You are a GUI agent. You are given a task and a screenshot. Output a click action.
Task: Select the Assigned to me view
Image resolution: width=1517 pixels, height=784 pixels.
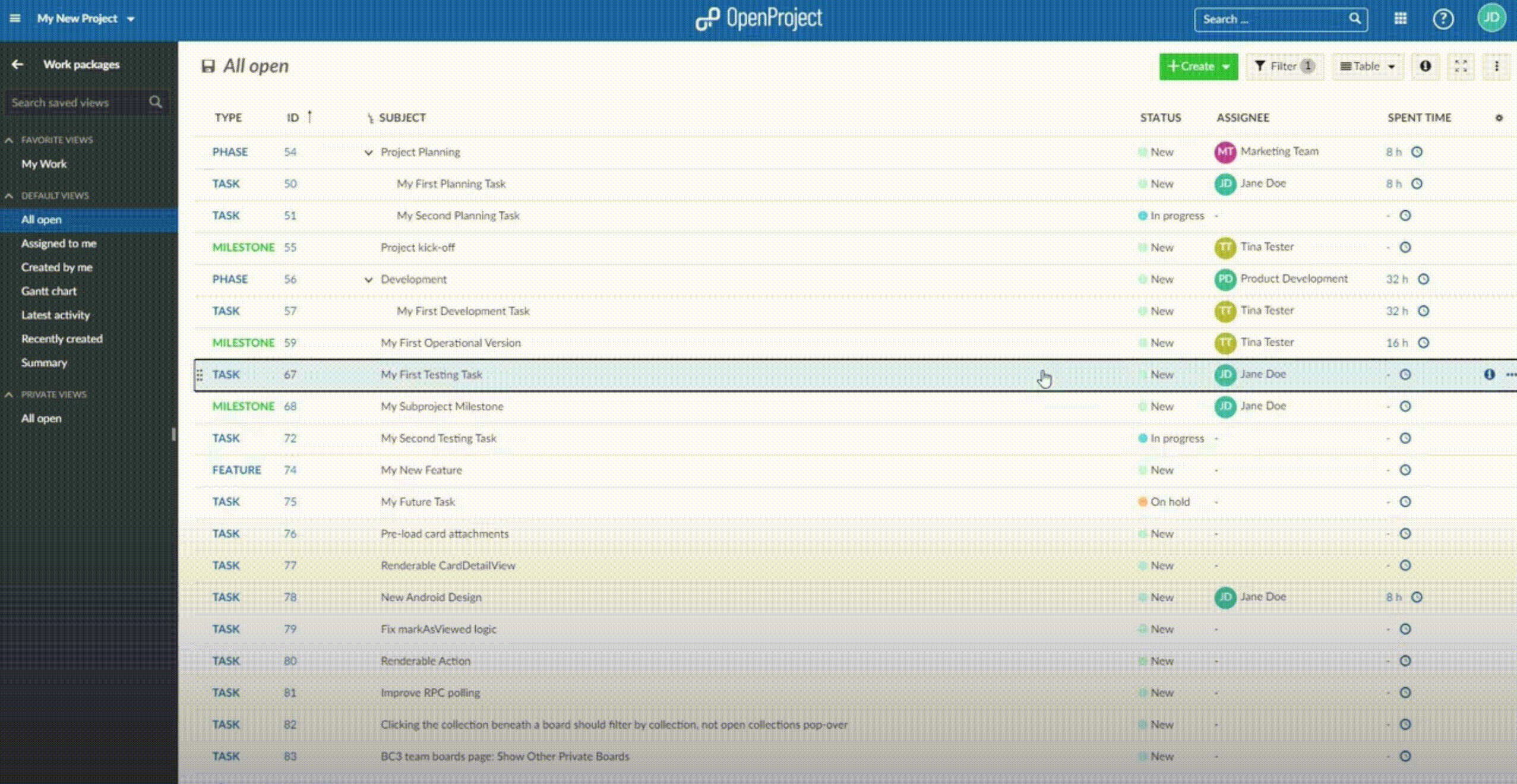pyautogui.click(x=58, y=243)
